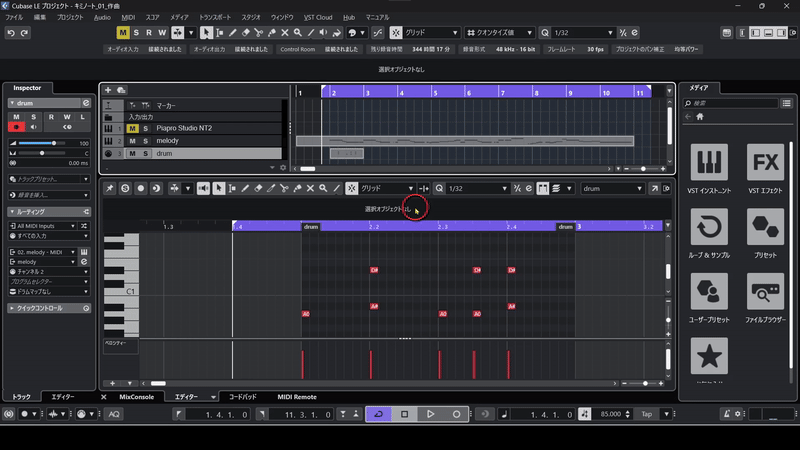Click the tempo value 85.000 field
The image size is (800, 450).
(611, 414)
